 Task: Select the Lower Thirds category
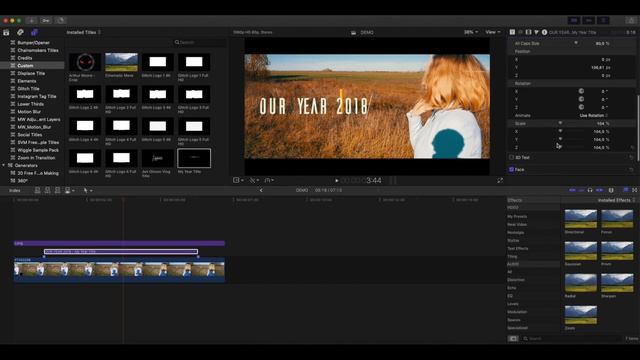[31, 104]
